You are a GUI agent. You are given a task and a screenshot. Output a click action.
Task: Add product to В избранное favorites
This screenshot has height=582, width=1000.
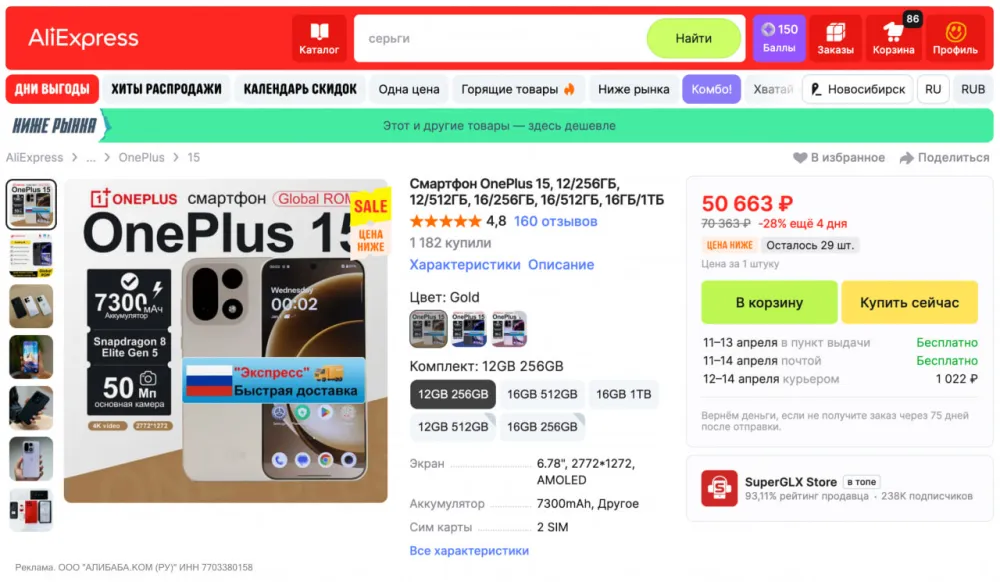[838, 157]
